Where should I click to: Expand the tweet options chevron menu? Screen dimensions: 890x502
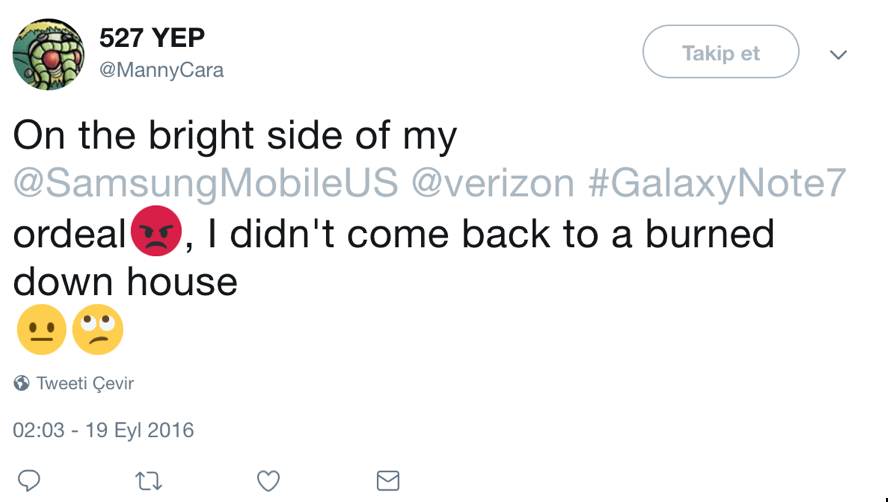pos(838,55)
